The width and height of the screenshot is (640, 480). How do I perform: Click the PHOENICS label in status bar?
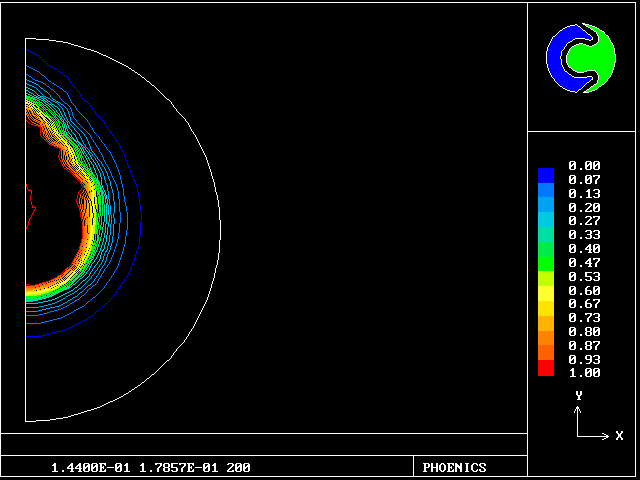pos(454,467)
